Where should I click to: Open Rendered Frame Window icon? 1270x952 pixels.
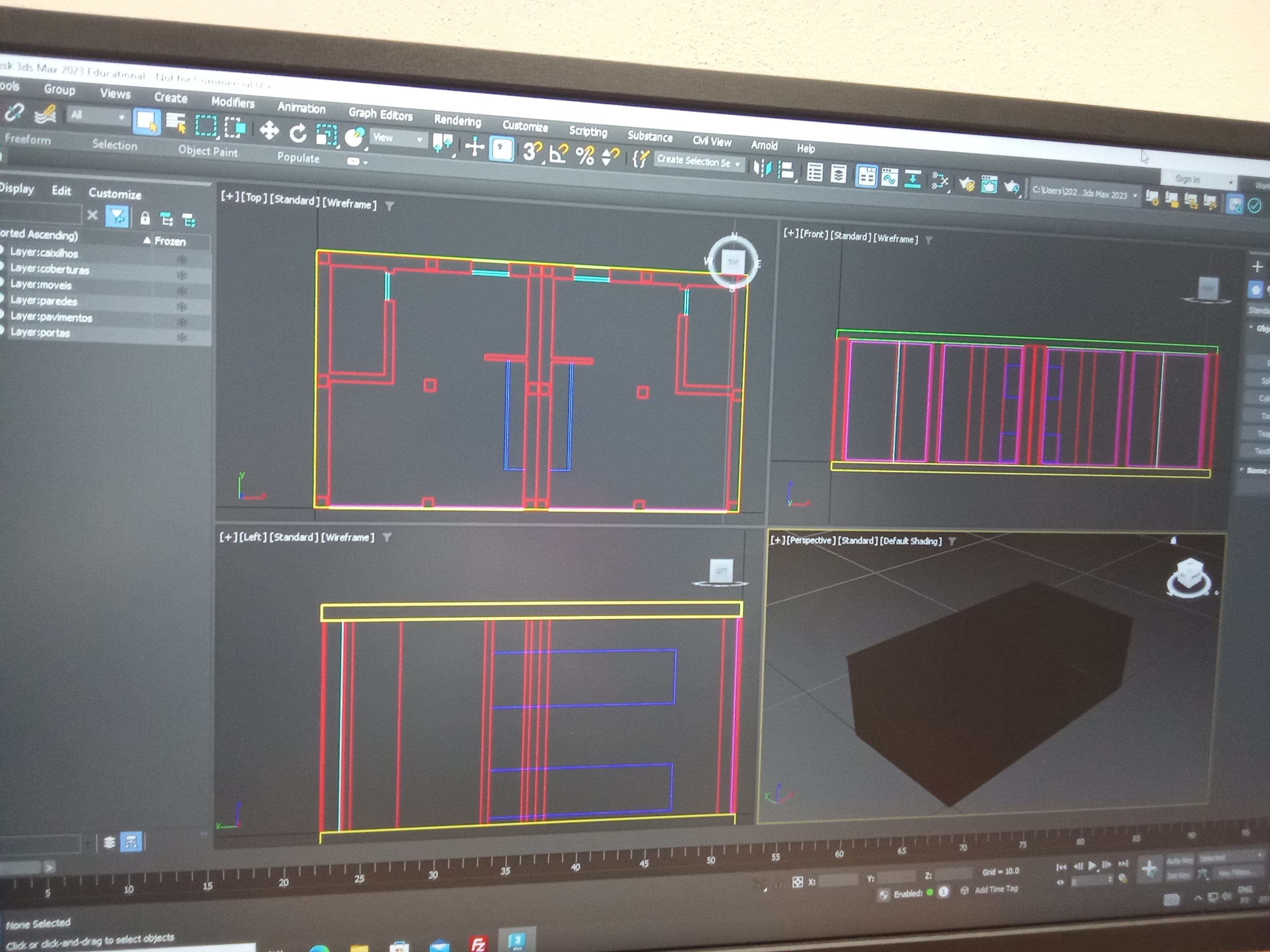989,185
